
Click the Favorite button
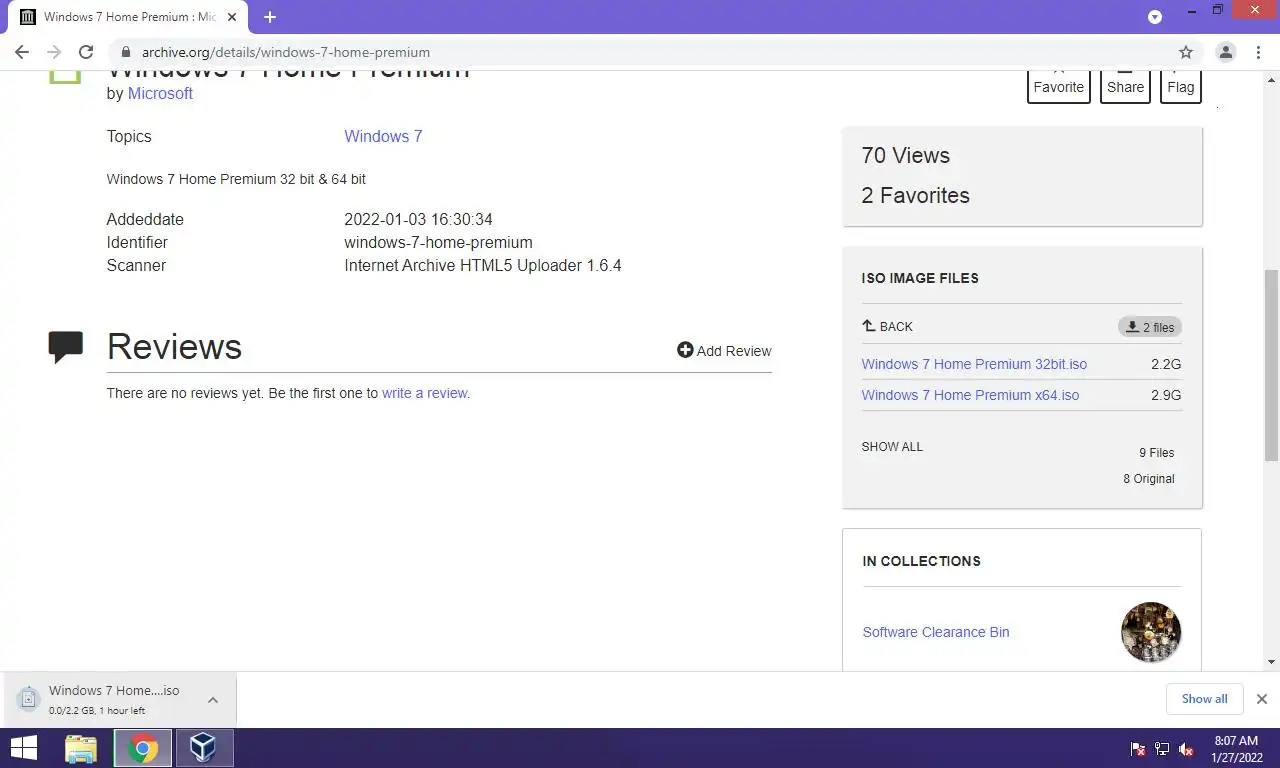(1059, 86)
